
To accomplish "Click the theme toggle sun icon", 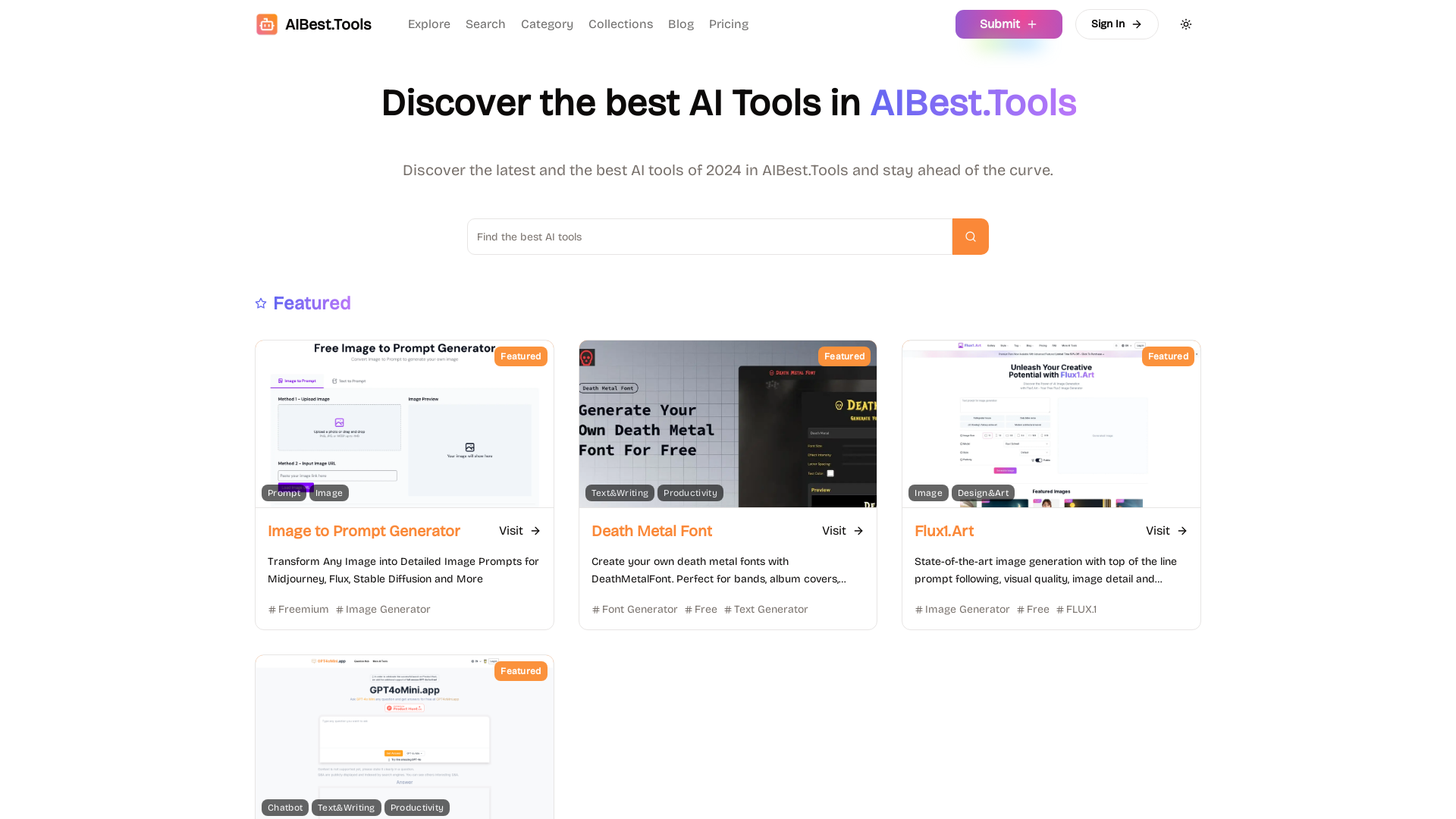I will tap(1186, 24).
